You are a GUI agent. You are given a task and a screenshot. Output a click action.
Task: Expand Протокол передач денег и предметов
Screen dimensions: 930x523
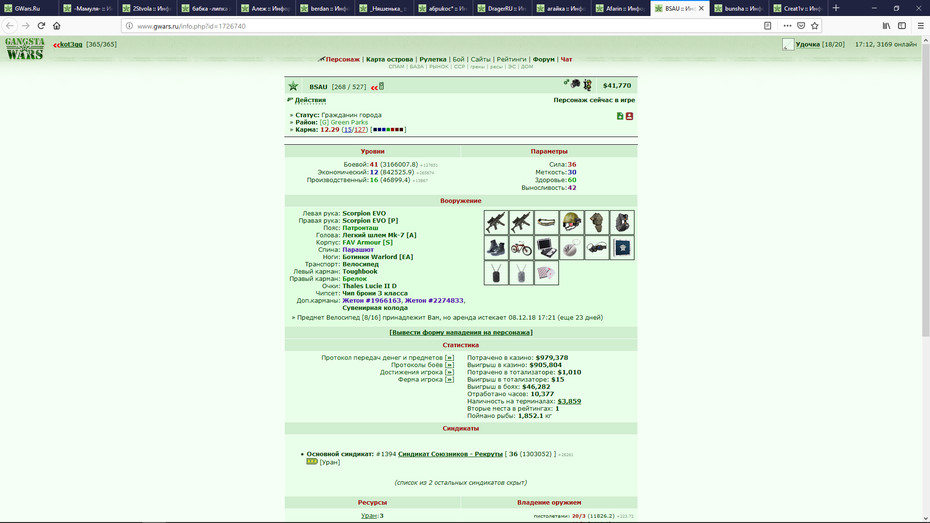coord(449,358)
